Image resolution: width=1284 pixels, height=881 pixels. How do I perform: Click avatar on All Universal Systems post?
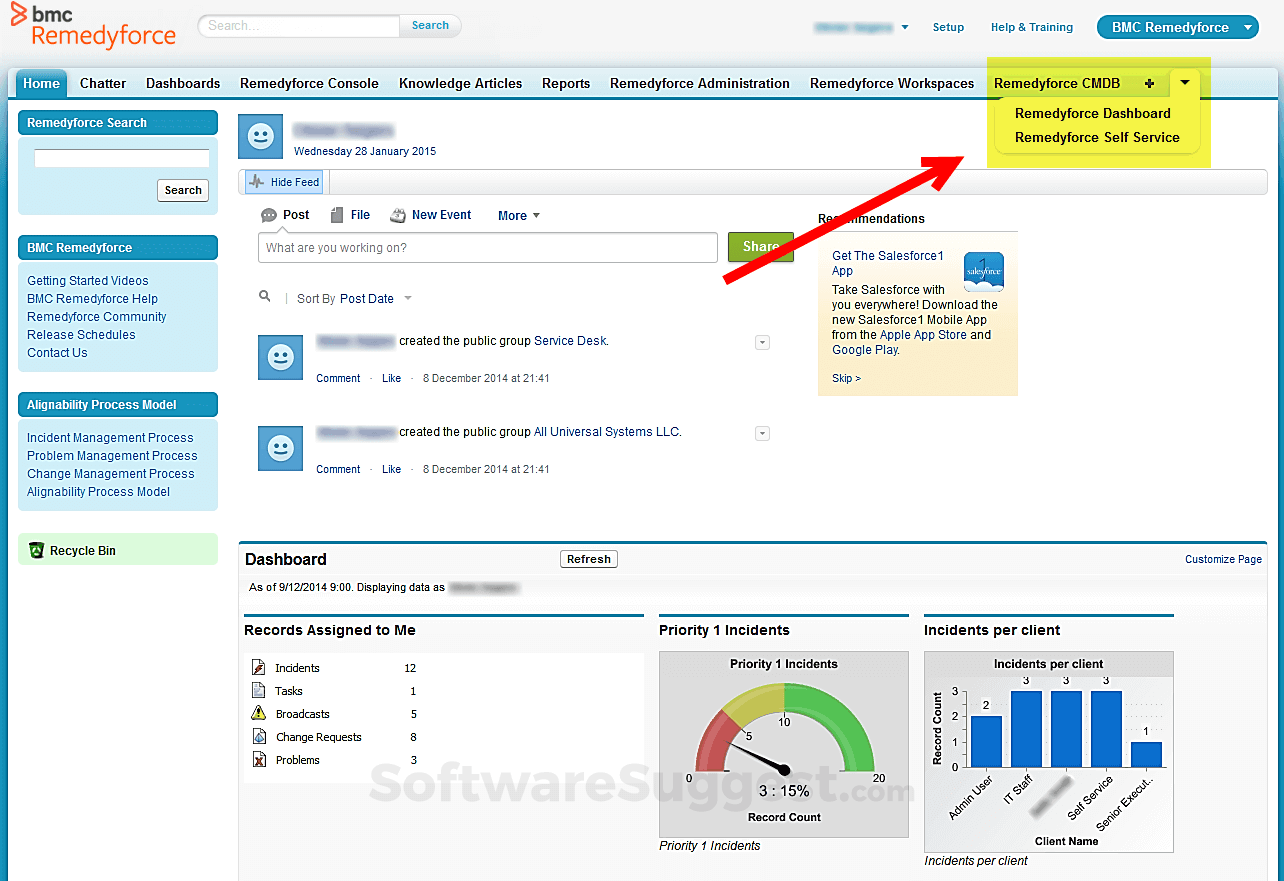(x=281, y=448)
